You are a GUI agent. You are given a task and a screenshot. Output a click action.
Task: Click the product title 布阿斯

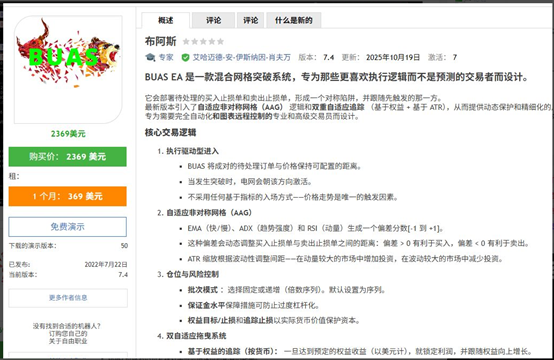[x=160, y=41]
